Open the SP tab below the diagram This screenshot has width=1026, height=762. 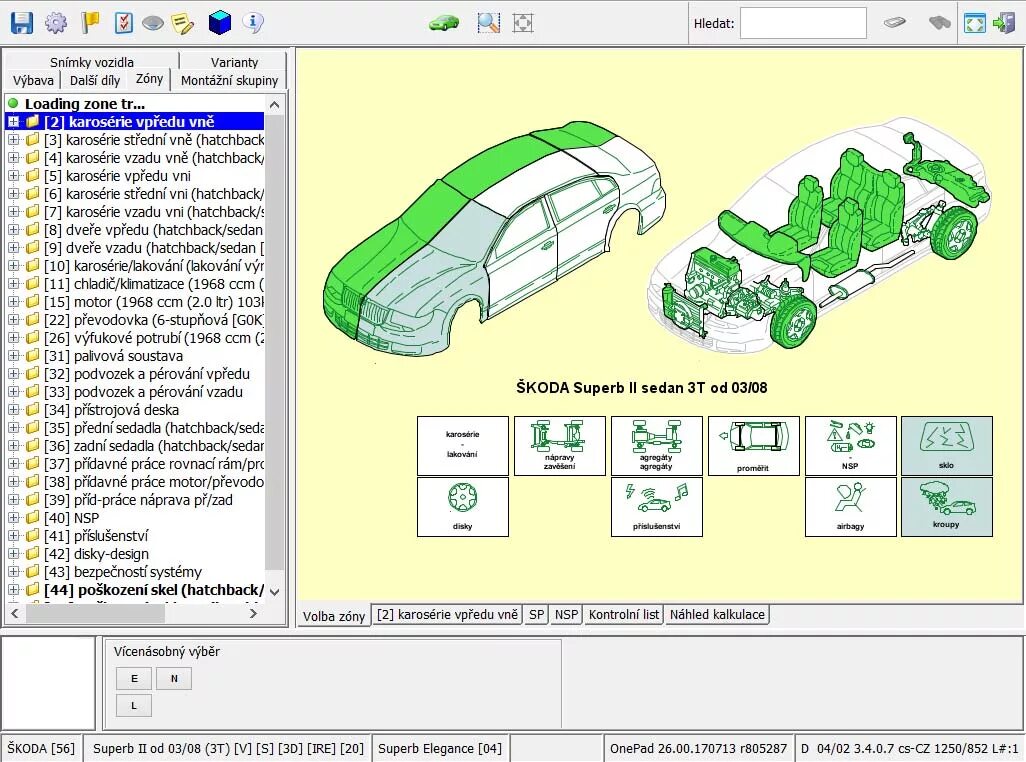pyautogui.click(x=537, y=615)
